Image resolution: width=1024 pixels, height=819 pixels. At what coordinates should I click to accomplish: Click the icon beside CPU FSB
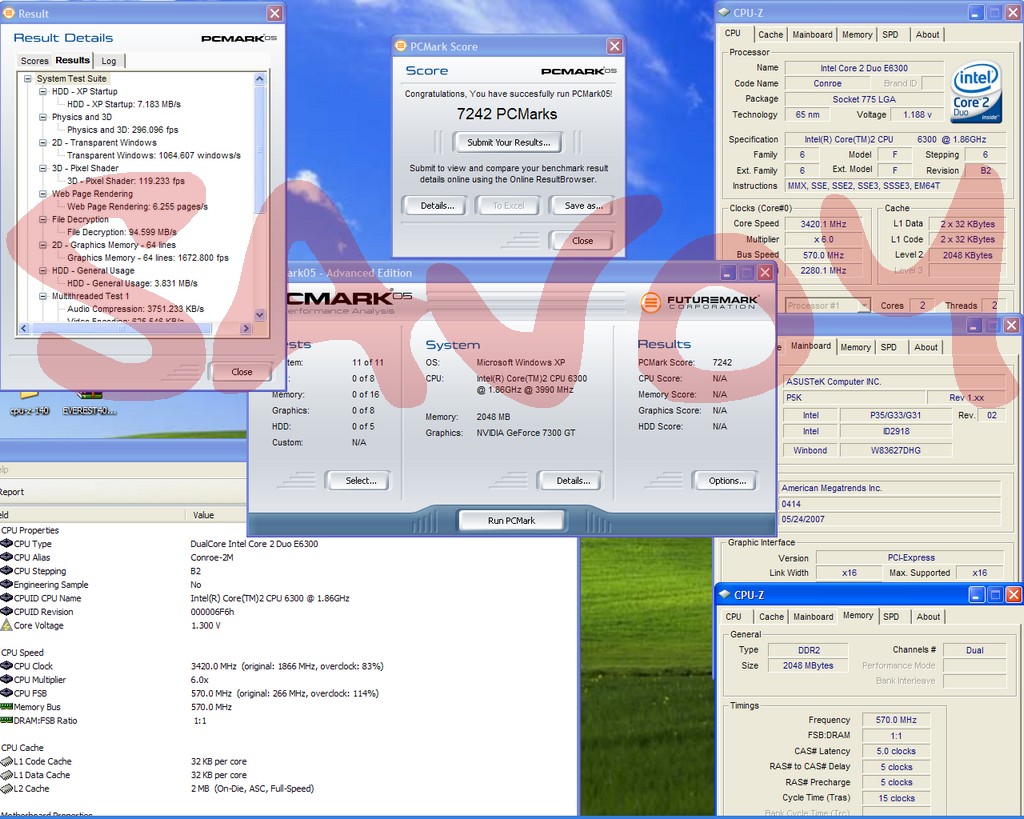[x=7, y=694]
